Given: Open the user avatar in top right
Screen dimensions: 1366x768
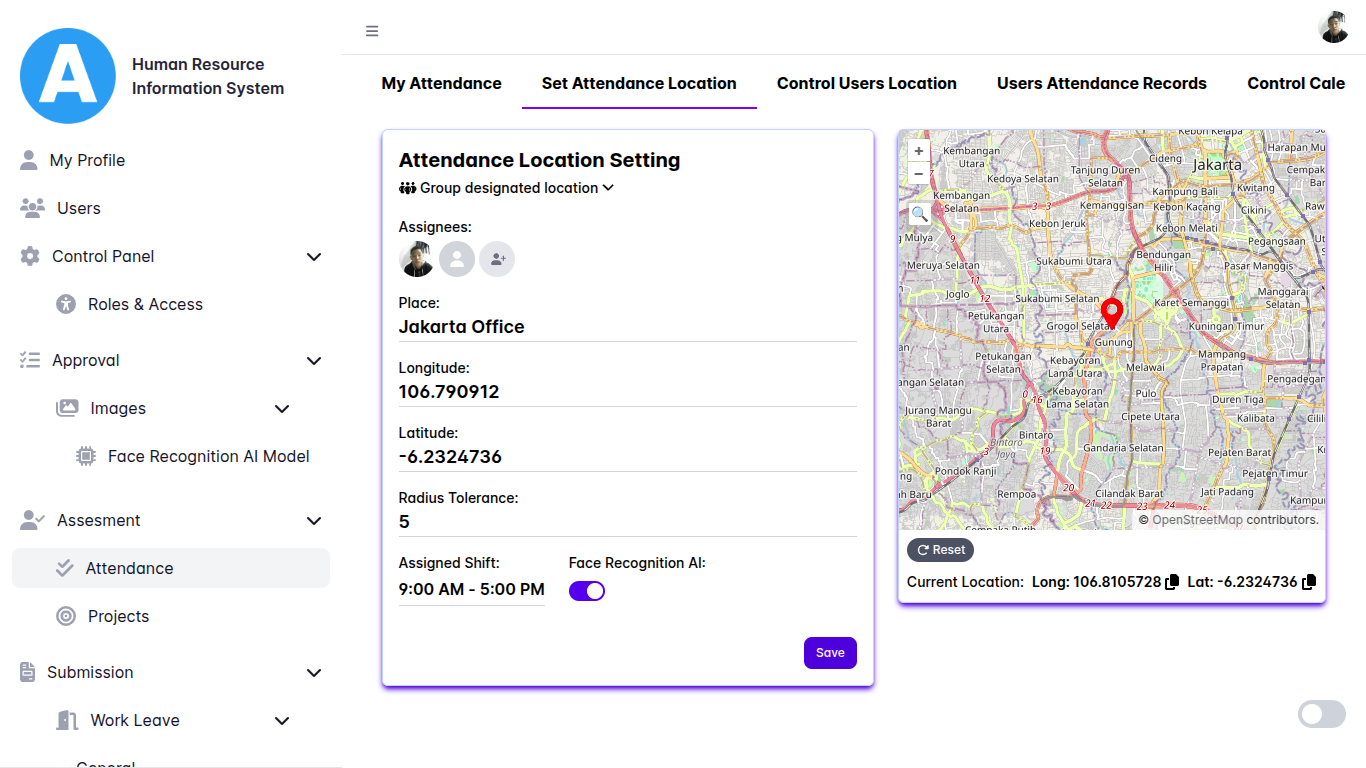Looking at the screenshot, I should 1334,28.
